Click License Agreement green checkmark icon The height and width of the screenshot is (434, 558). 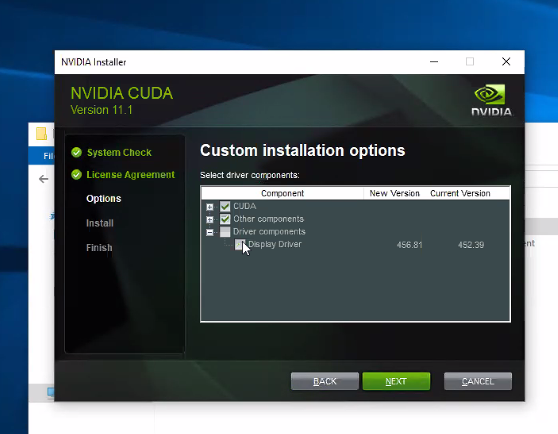click(77, 175)
